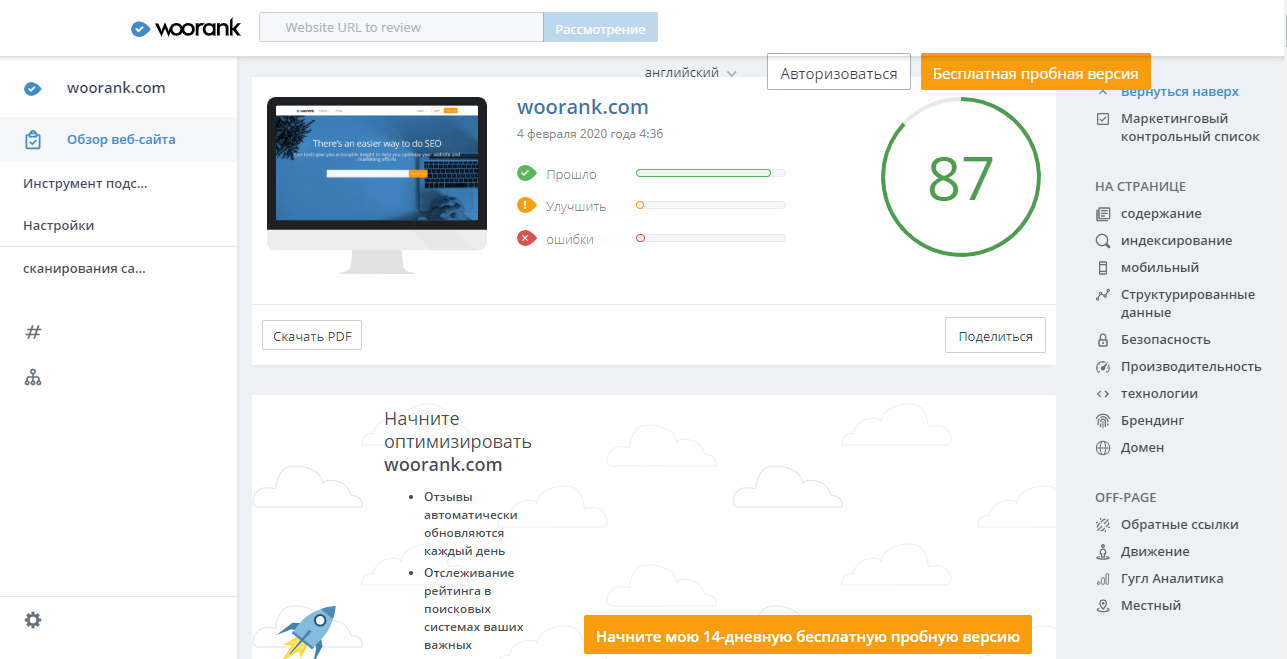Jump to Безопасность section
Image resolution: width=1287 pixels, height=659 pixels.
pyautogui.click(x=1166, y=340)
